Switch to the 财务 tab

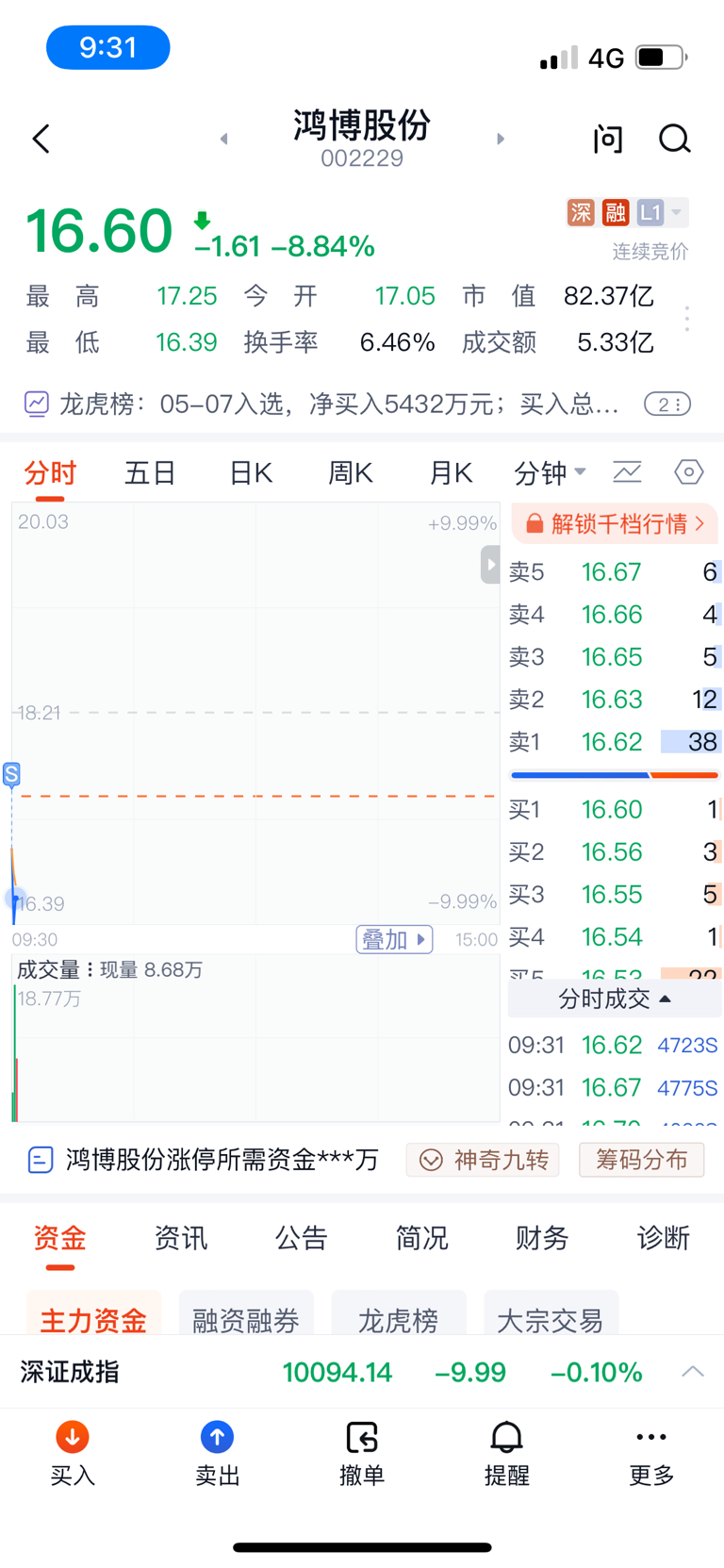[x=542, y=1238]
